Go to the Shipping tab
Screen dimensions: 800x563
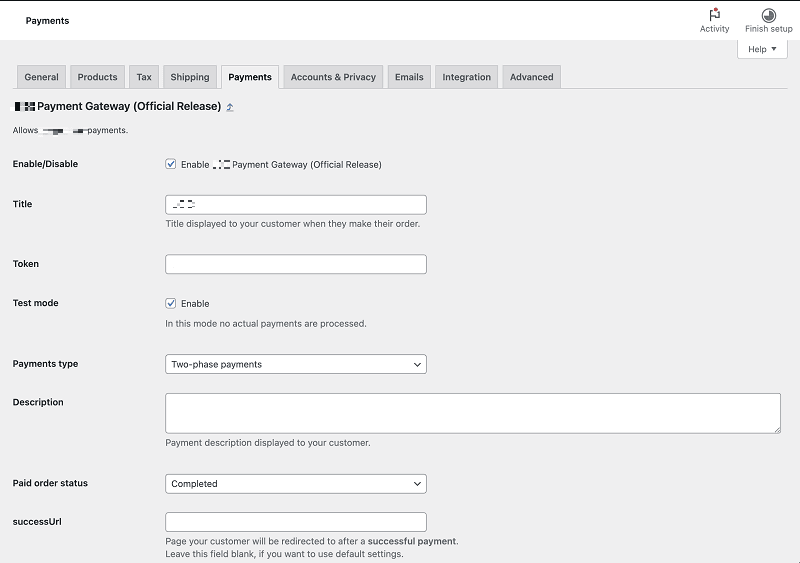coord(190,77)
